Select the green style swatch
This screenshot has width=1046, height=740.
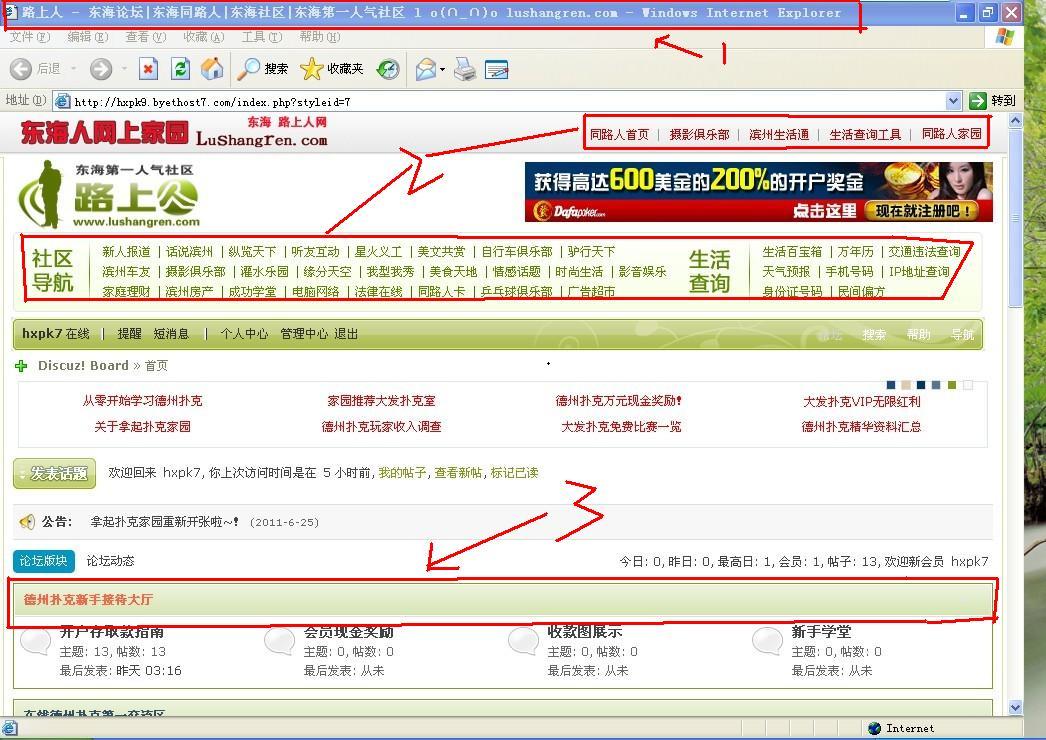point(952,385)
